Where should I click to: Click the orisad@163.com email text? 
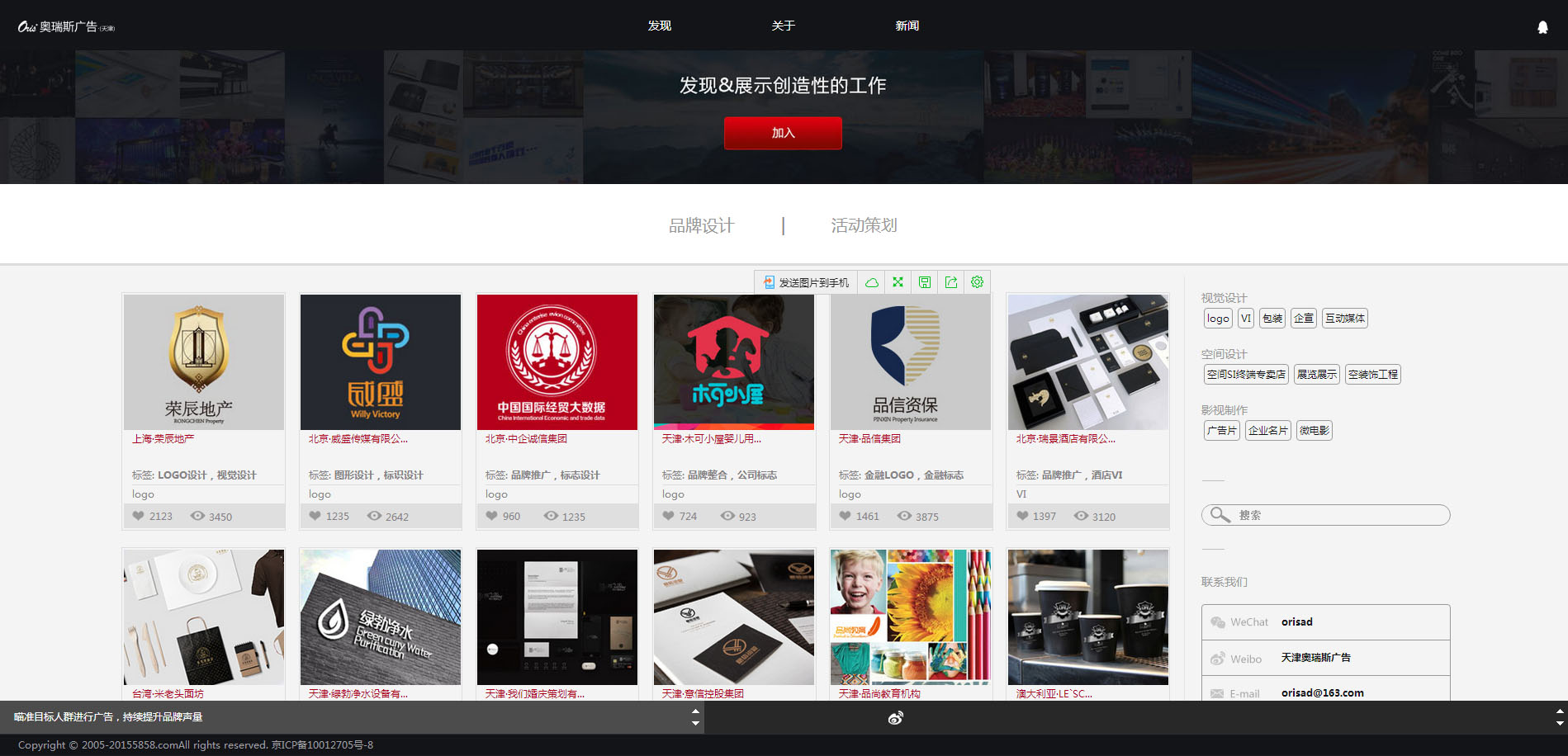1323,693
